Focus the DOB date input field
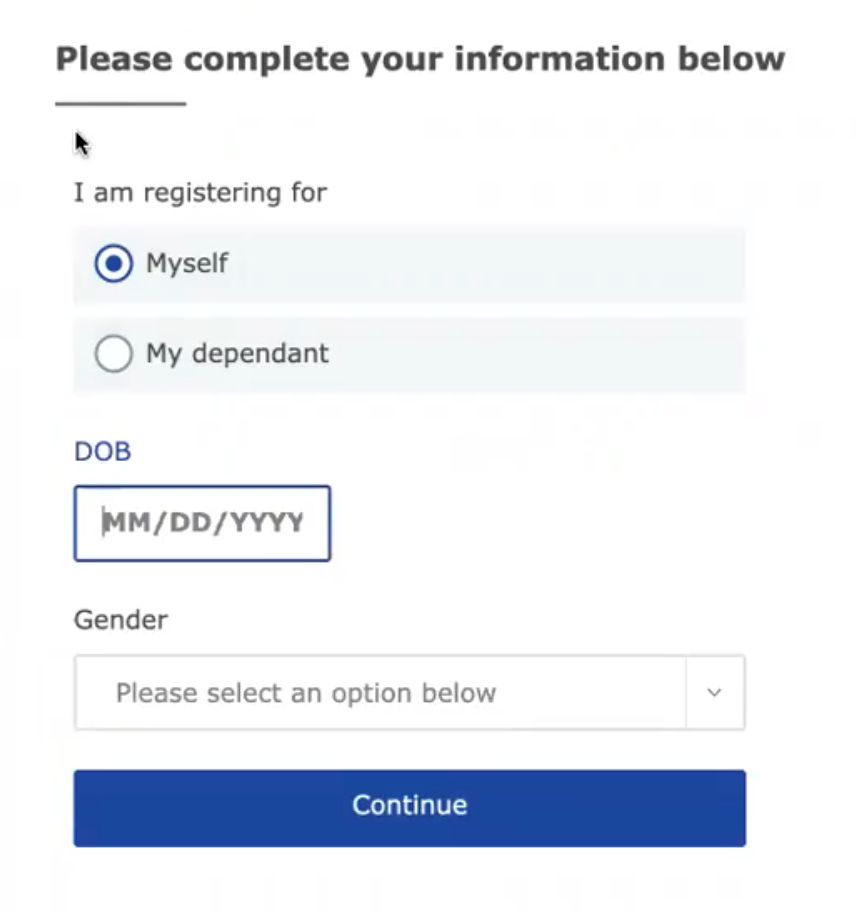Viewport: 856px width, 914px height. pos(201,523)
